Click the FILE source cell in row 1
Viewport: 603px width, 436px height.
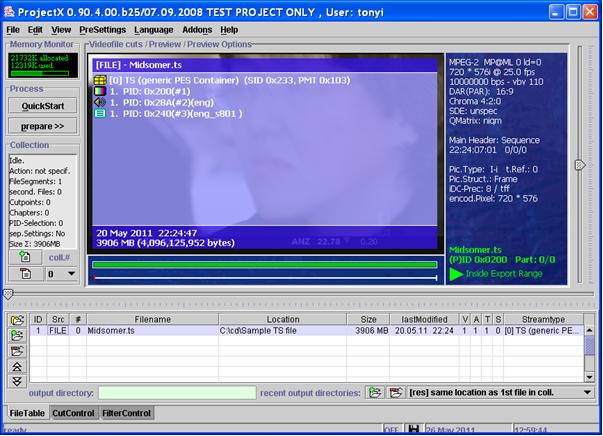58,331
